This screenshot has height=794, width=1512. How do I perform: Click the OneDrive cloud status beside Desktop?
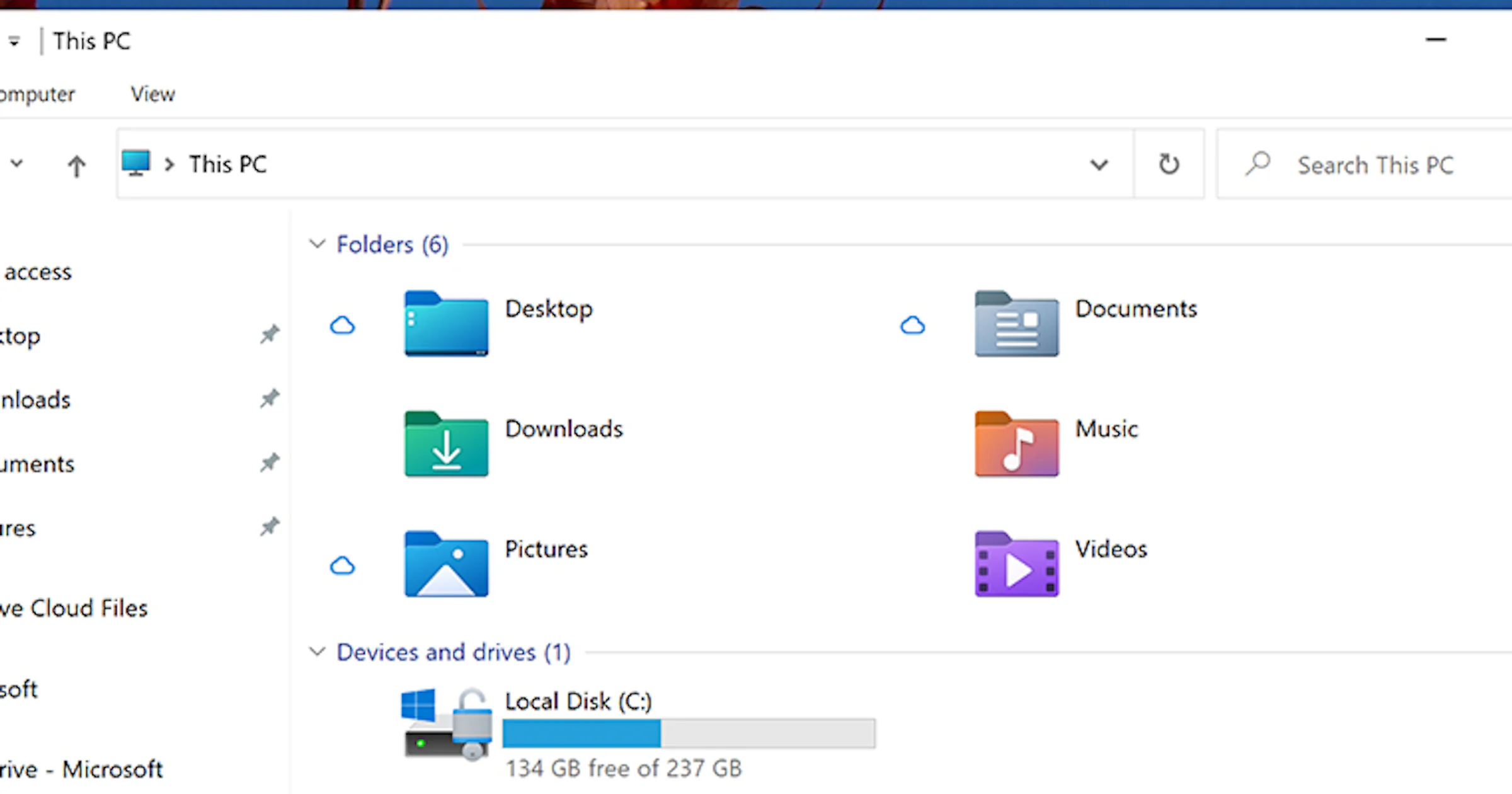342,325
